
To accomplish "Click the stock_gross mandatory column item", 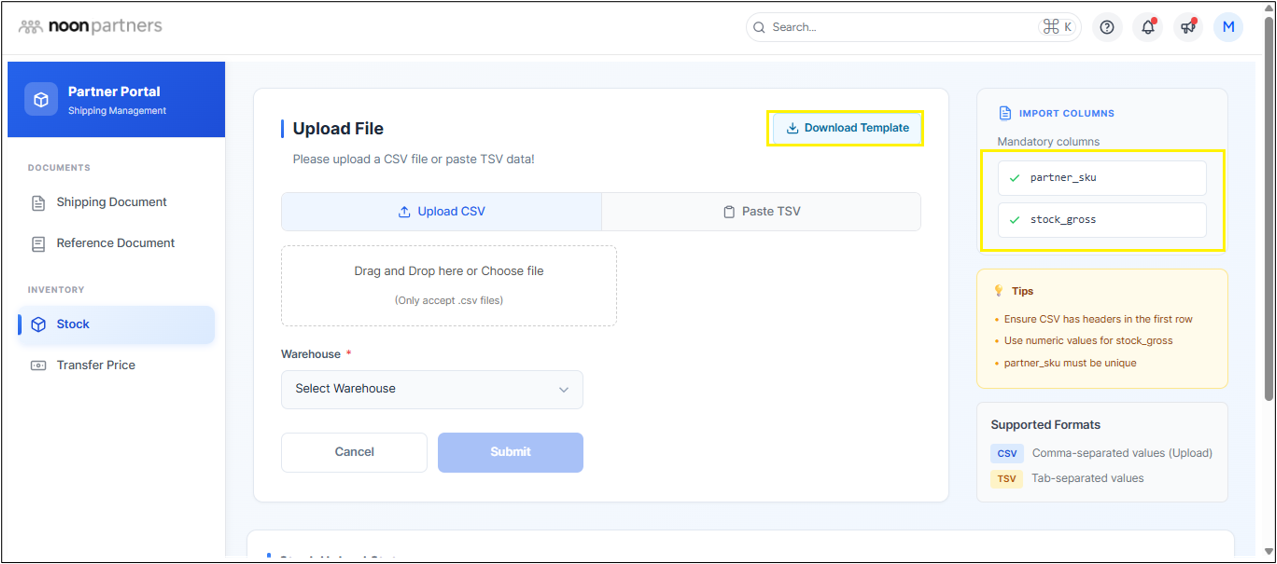I will tap(1101, 220).
